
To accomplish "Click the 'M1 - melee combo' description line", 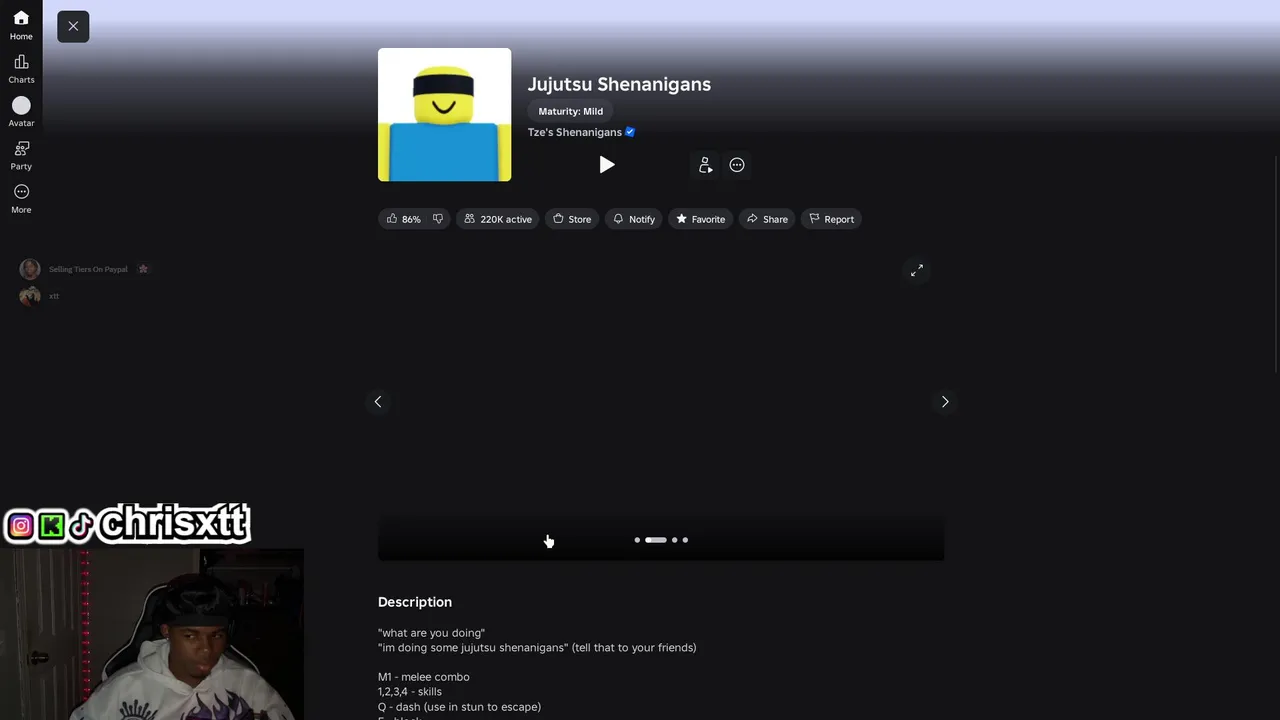I will click(424, 677).
